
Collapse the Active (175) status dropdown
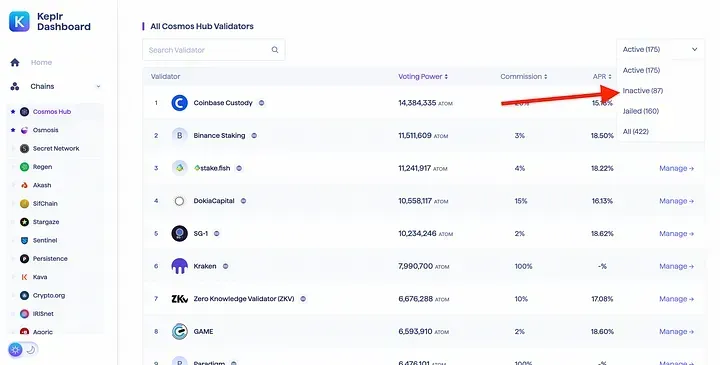(x=660, y=49)
